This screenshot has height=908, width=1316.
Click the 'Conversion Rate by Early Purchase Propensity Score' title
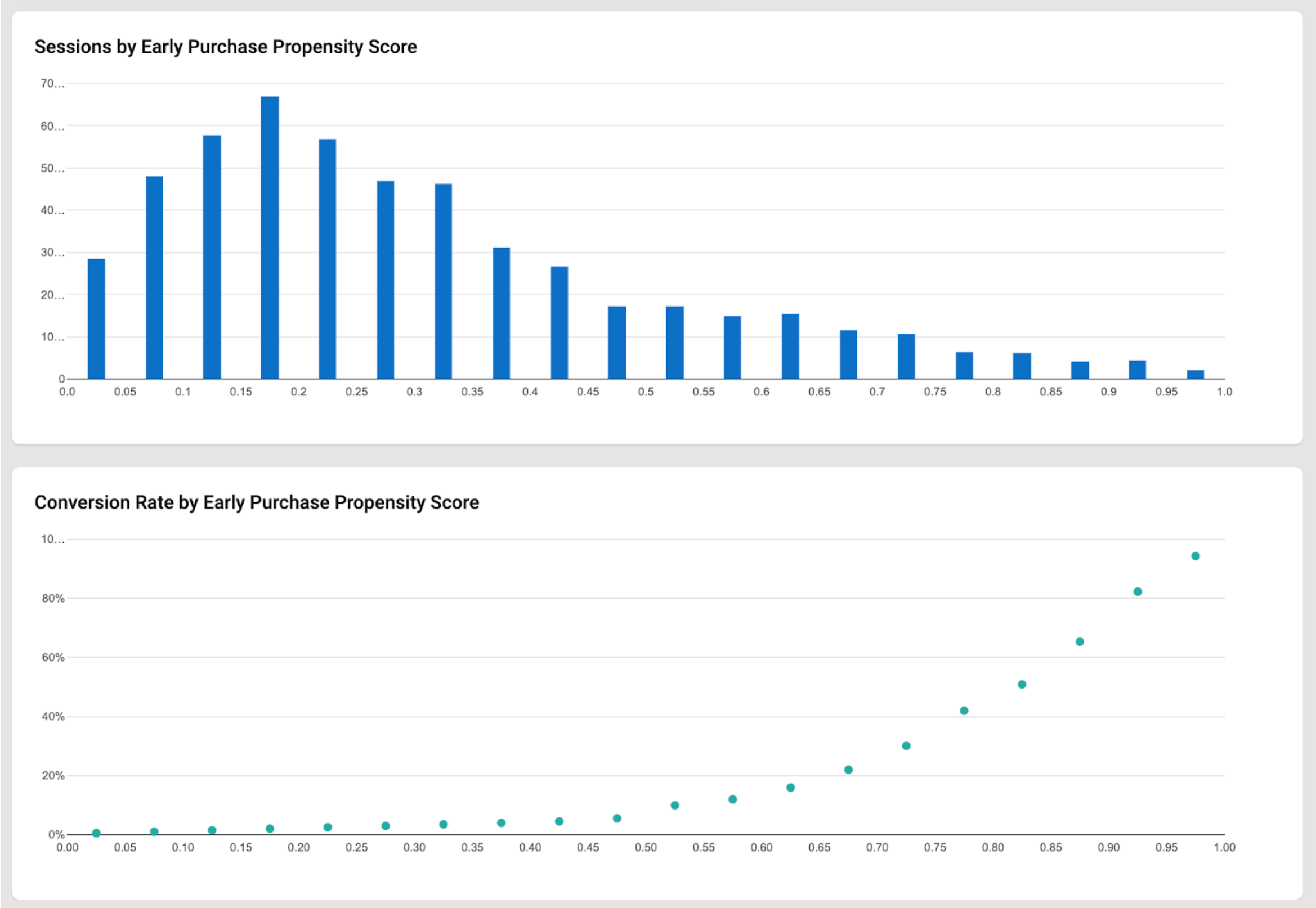point(257,502)
